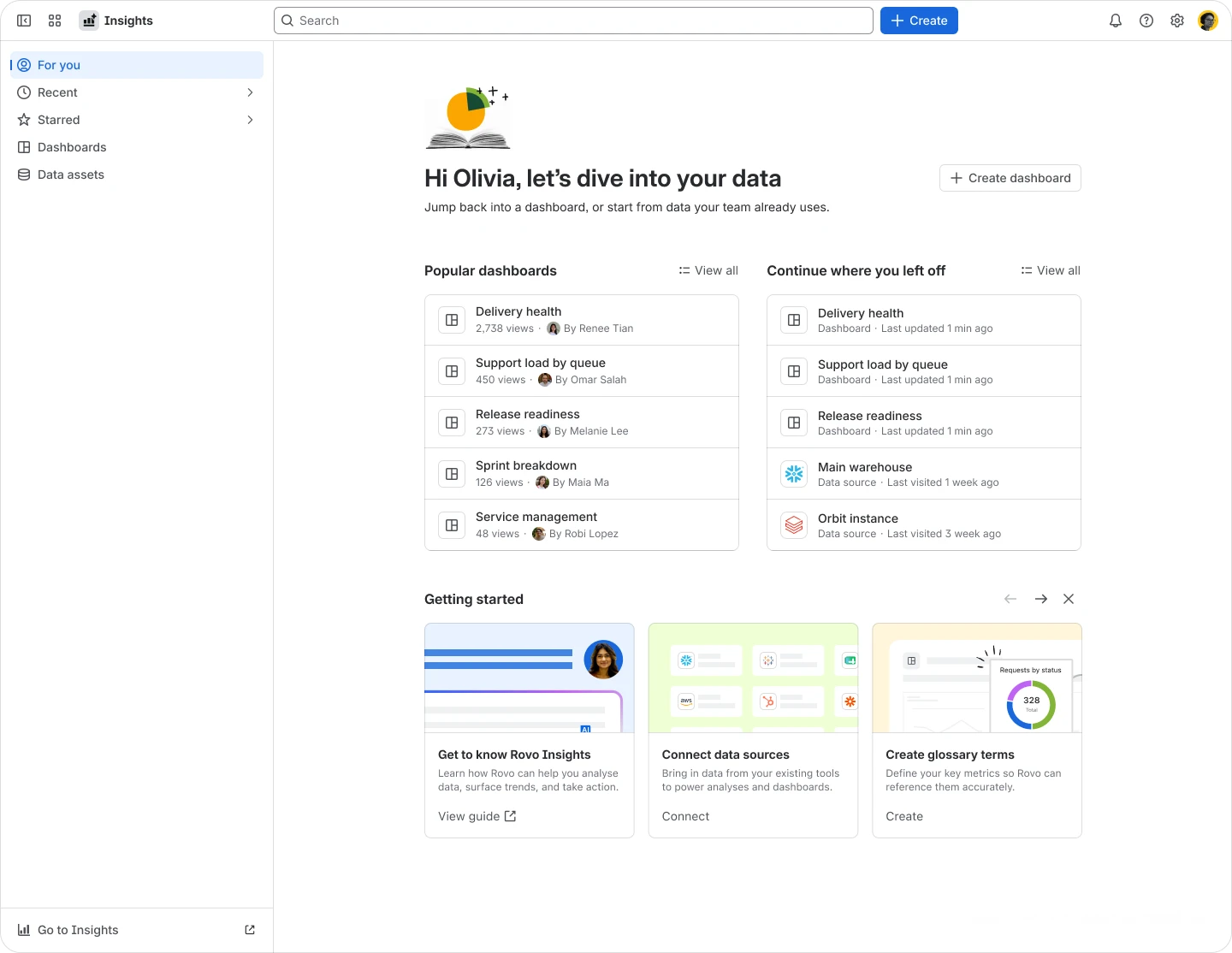Click the blue Create button
The height and width of the screenshot is (953, 1232).
[919, 21]
